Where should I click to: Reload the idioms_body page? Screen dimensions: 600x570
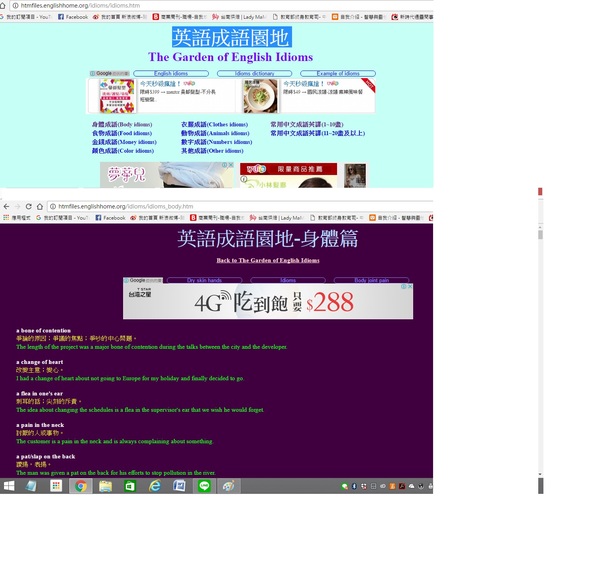click(x=28, y=206)
